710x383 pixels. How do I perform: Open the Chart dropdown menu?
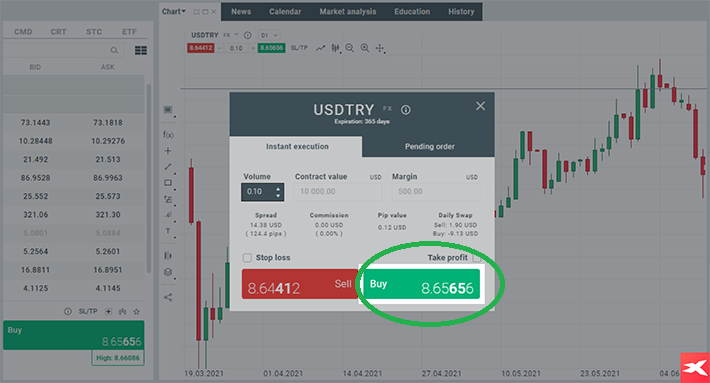pyautogui.click(x=174, y=12)
